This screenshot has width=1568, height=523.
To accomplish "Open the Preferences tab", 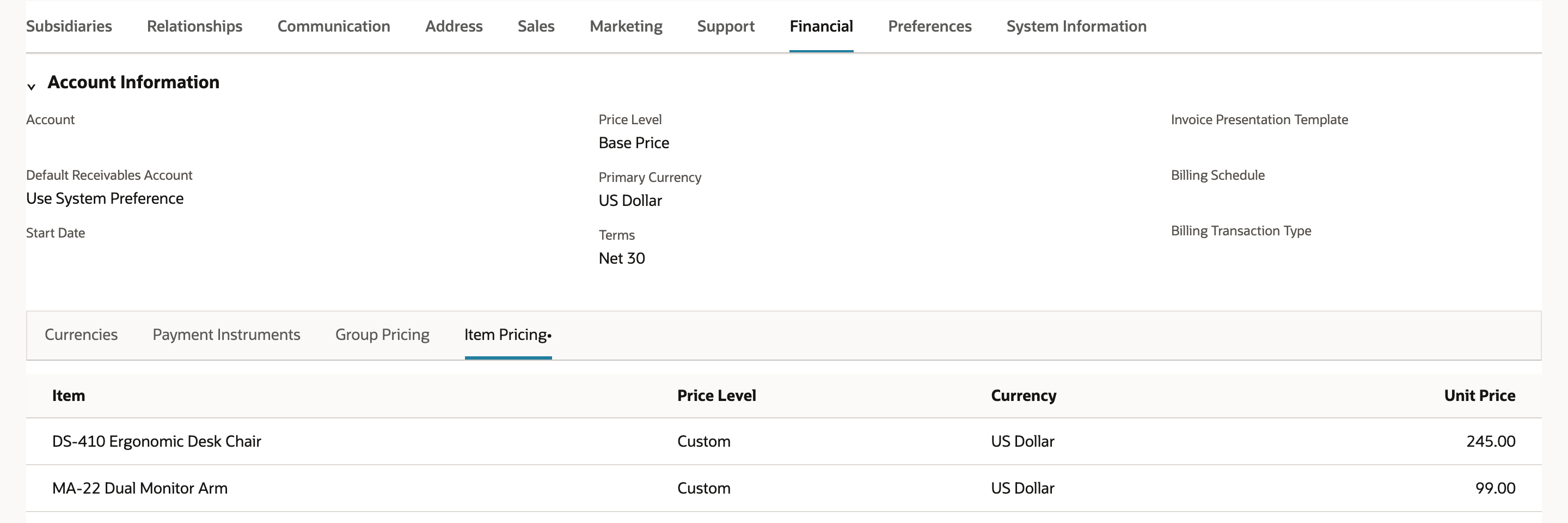I will pyautogui.click(x=930, y=26).
